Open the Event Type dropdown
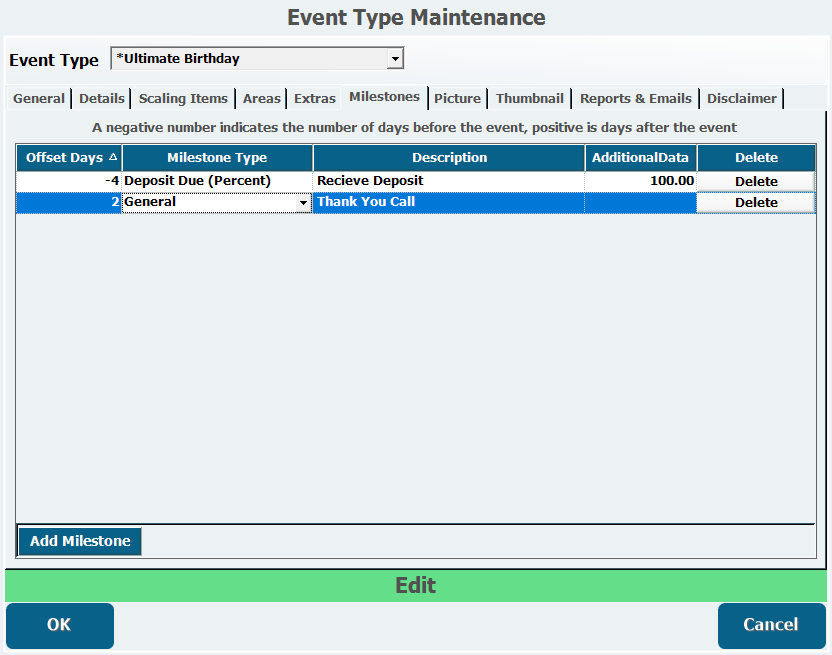Viewport: 832px width, 655px height. 395,59
